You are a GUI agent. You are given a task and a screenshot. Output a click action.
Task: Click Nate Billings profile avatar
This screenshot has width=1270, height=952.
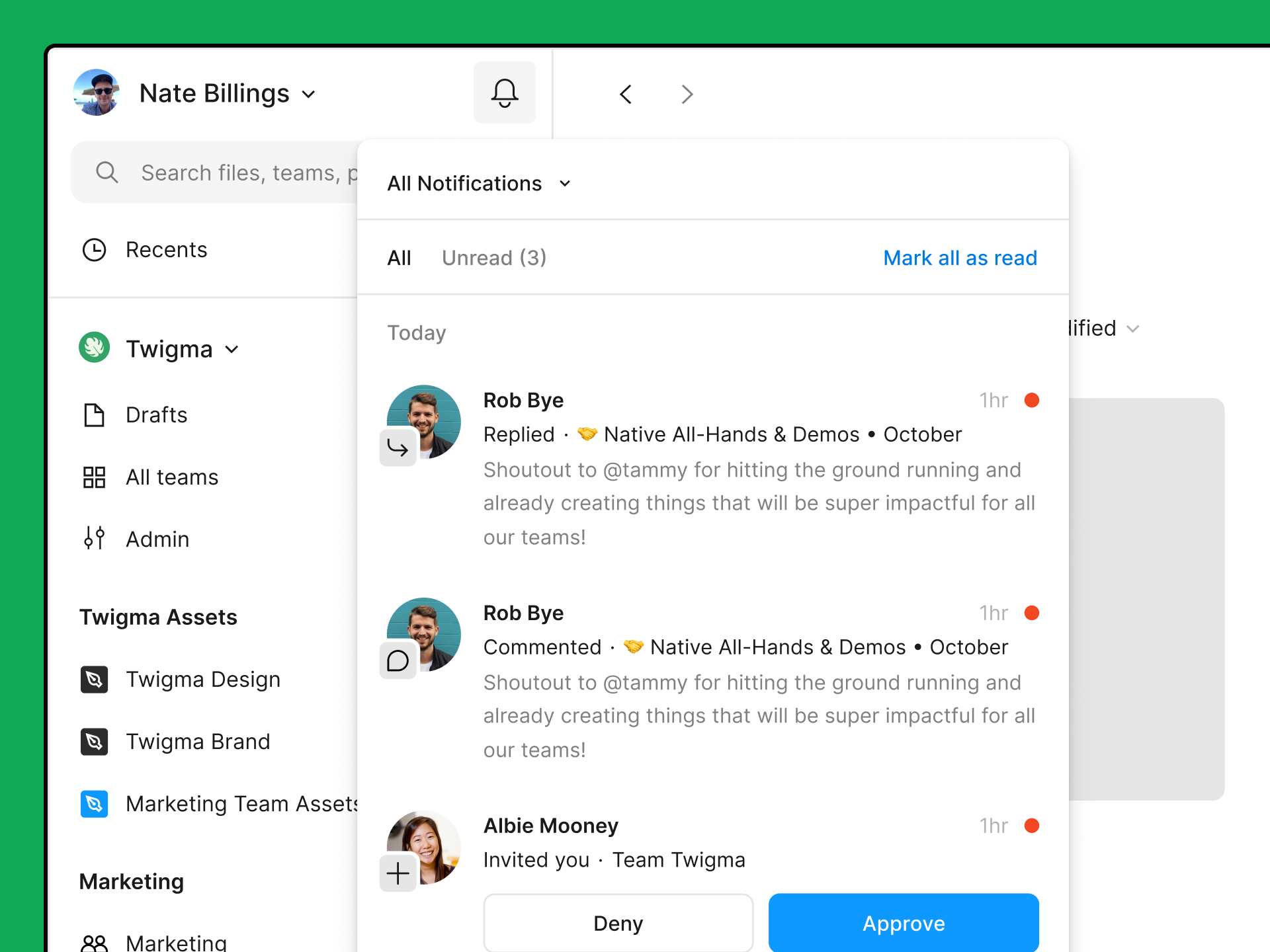click(x=97, y=94)
